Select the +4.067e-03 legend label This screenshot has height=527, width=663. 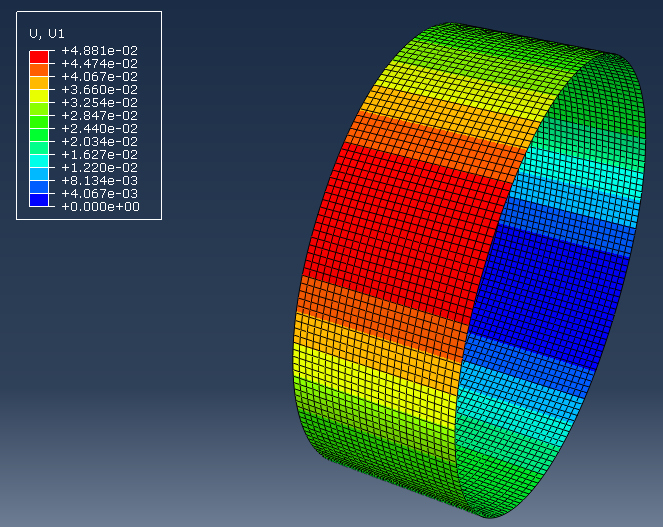100,194
